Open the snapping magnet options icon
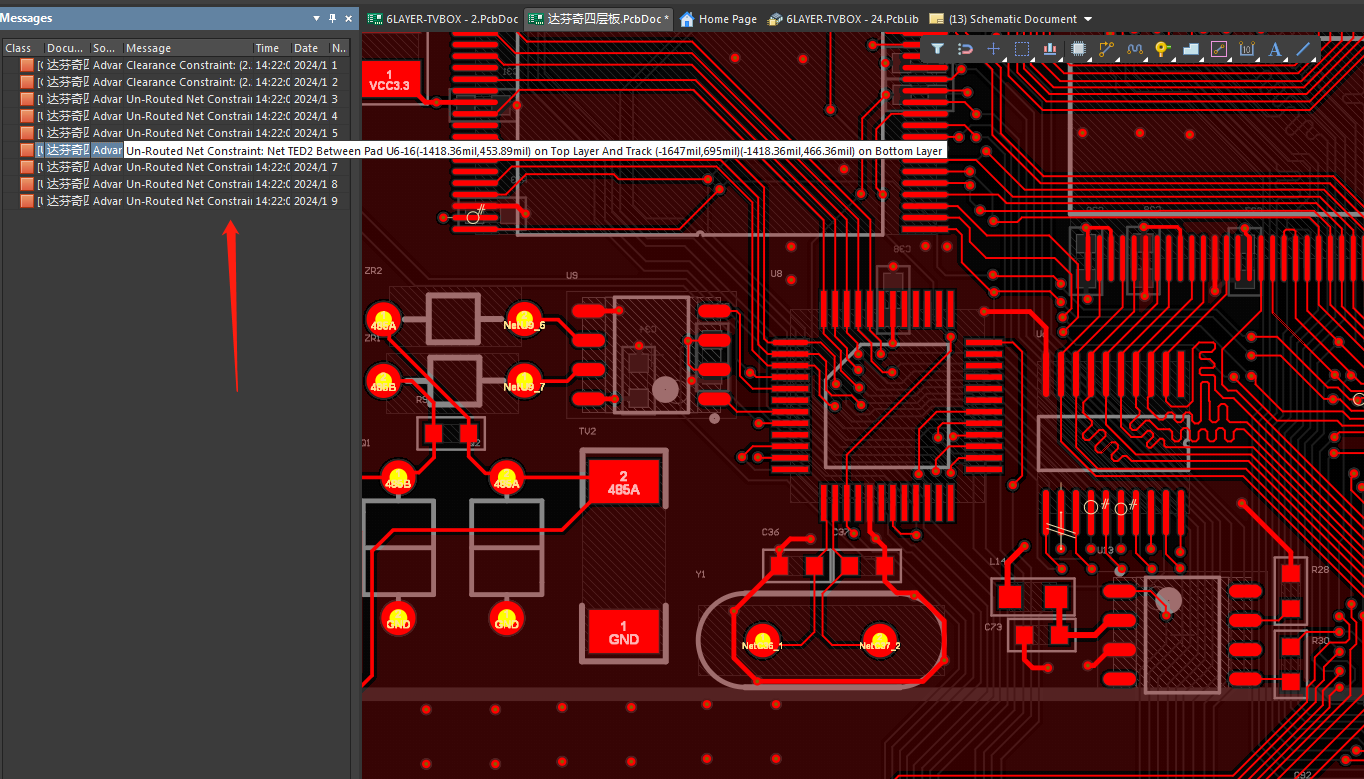 pos(965,48)
